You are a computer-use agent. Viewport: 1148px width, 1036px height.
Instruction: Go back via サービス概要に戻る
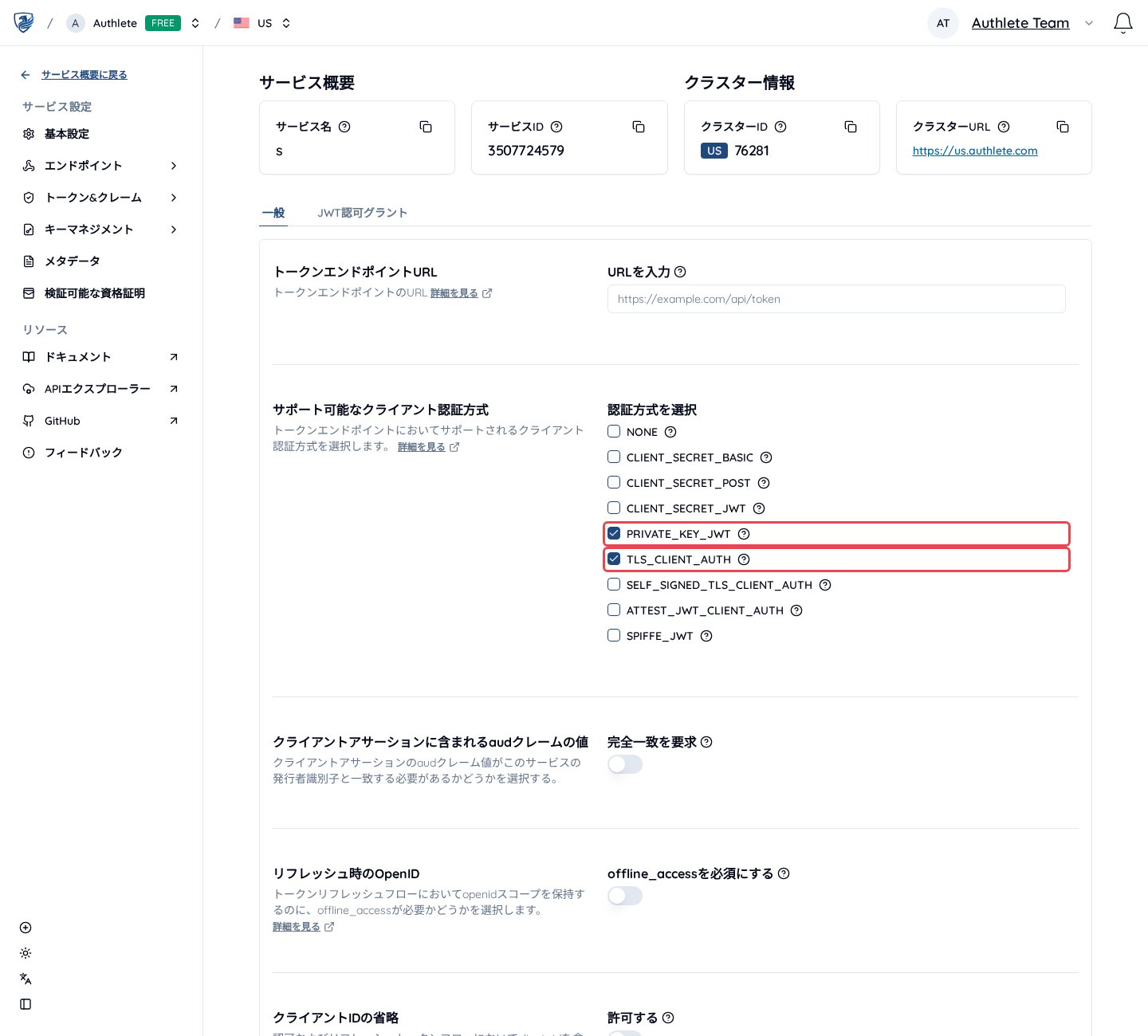tap(84, 75)
